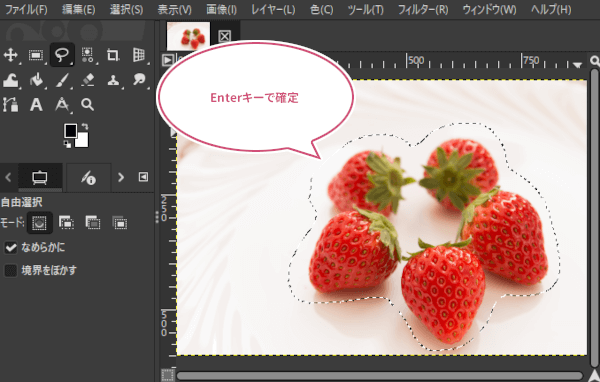The height and width of the screenshot is (382, 600).
Task: Open the ウィンドウ(W) menu
Action: point(489,10)
